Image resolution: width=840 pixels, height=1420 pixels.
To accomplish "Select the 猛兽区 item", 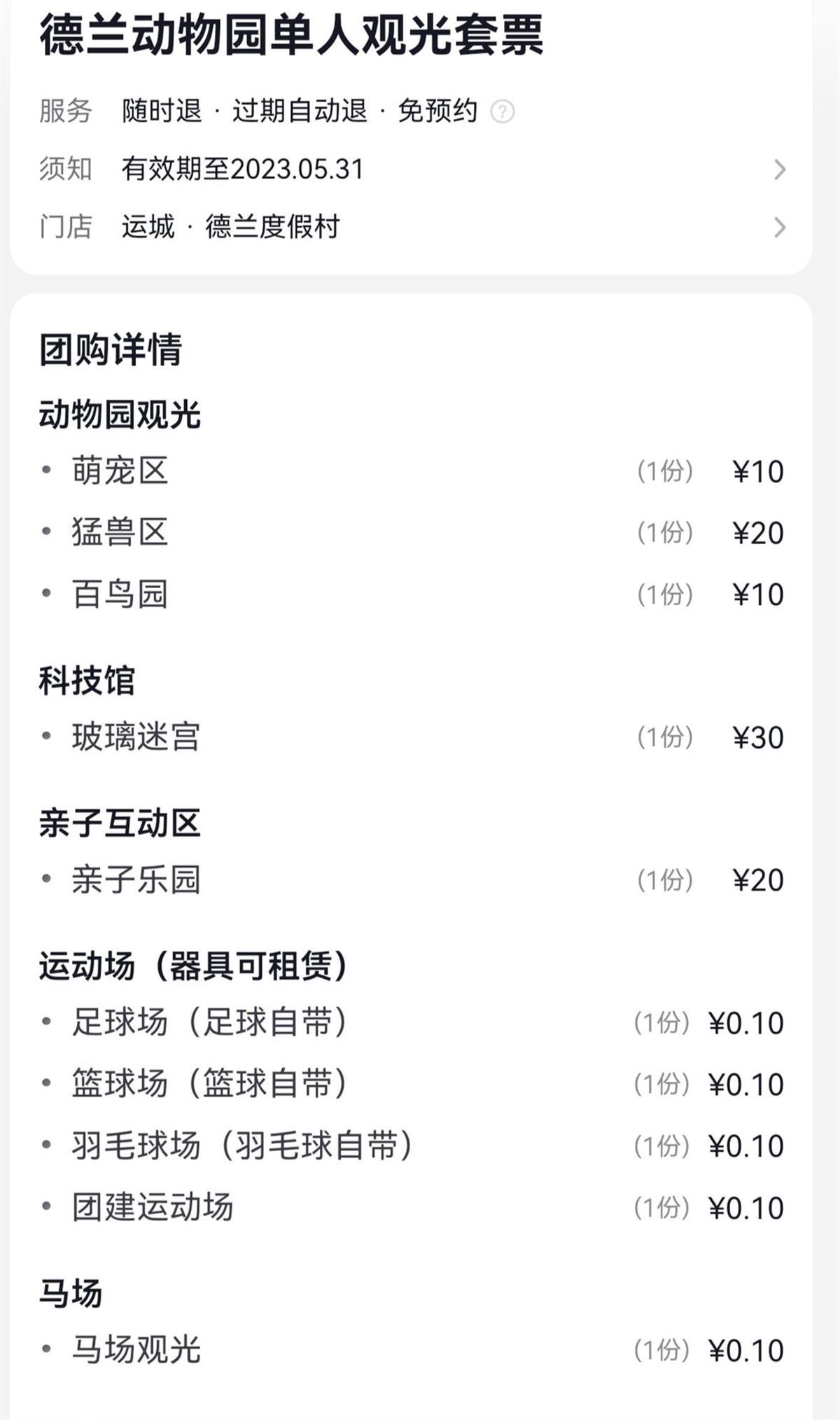I will 120,532.
